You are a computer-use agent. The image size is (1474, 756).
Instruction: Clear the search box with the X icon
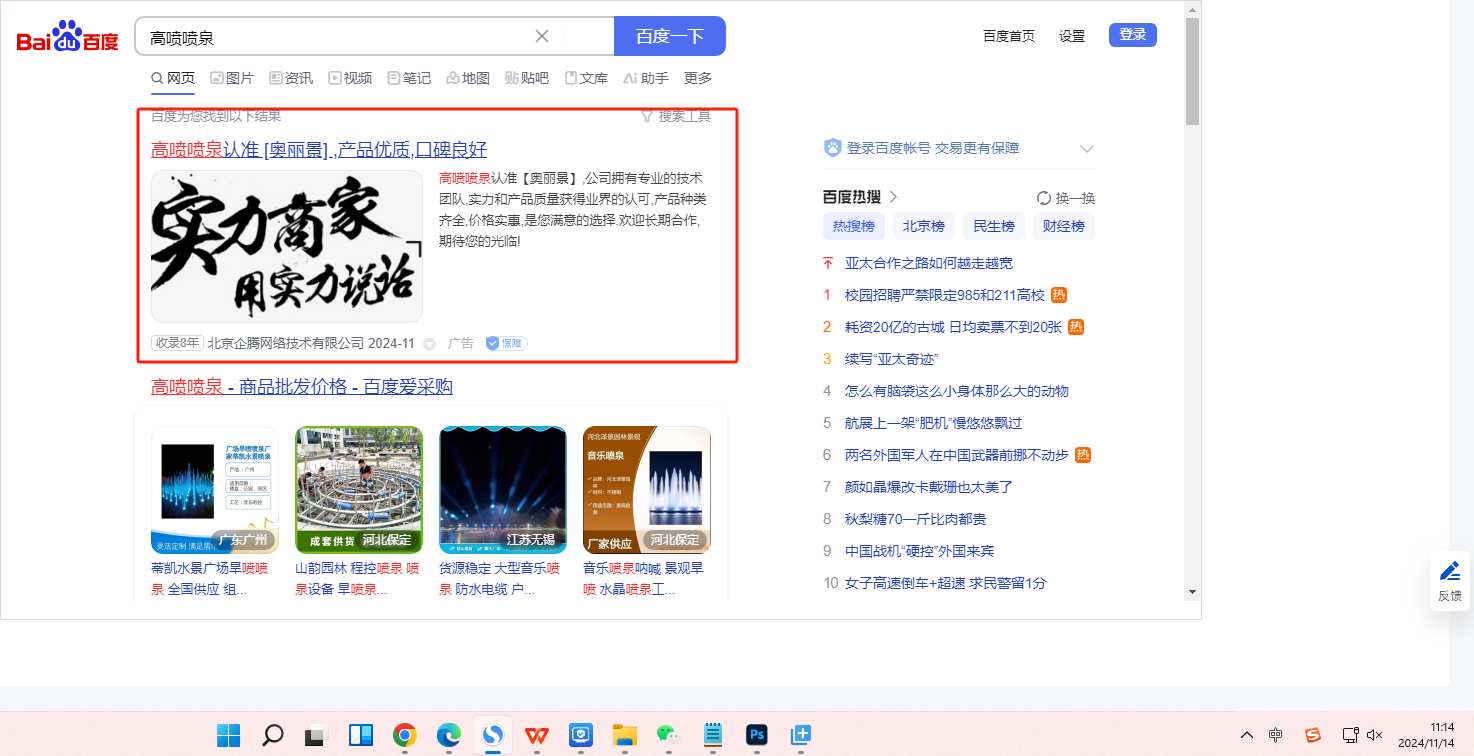pyautogui.click(x=542, y=36)
